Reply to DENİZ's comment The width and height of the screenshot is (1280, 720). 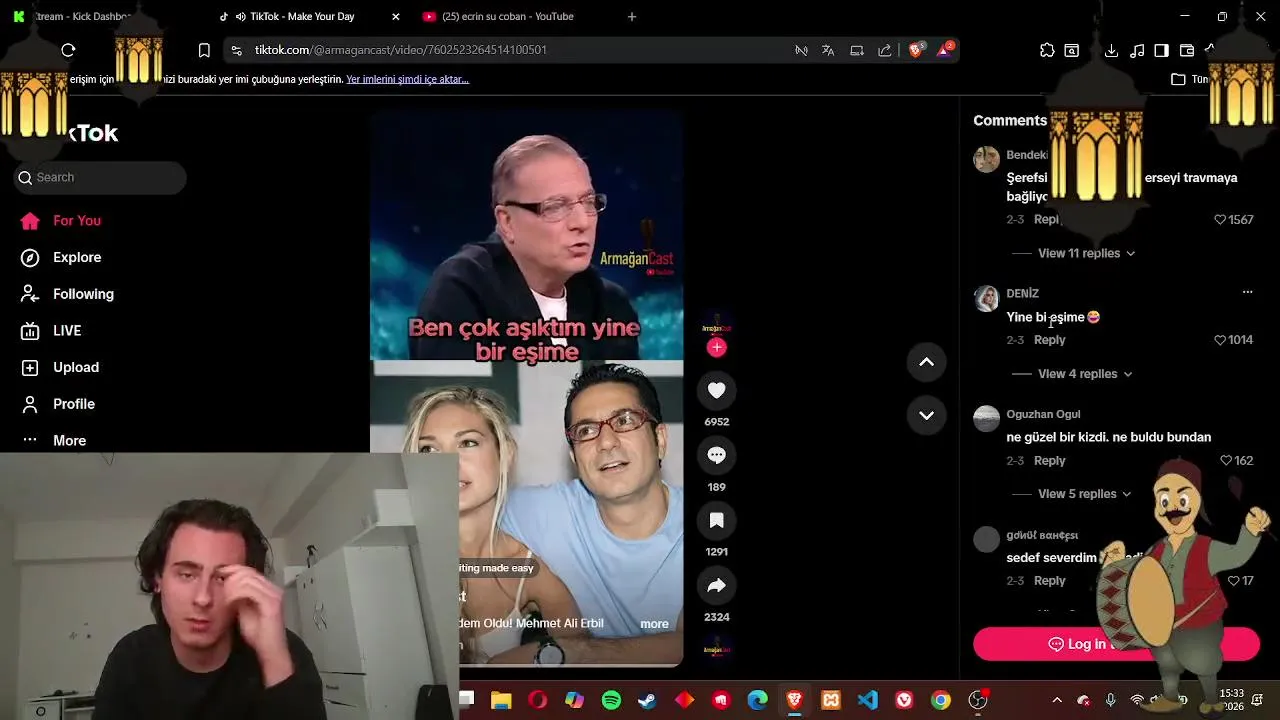1049,340
